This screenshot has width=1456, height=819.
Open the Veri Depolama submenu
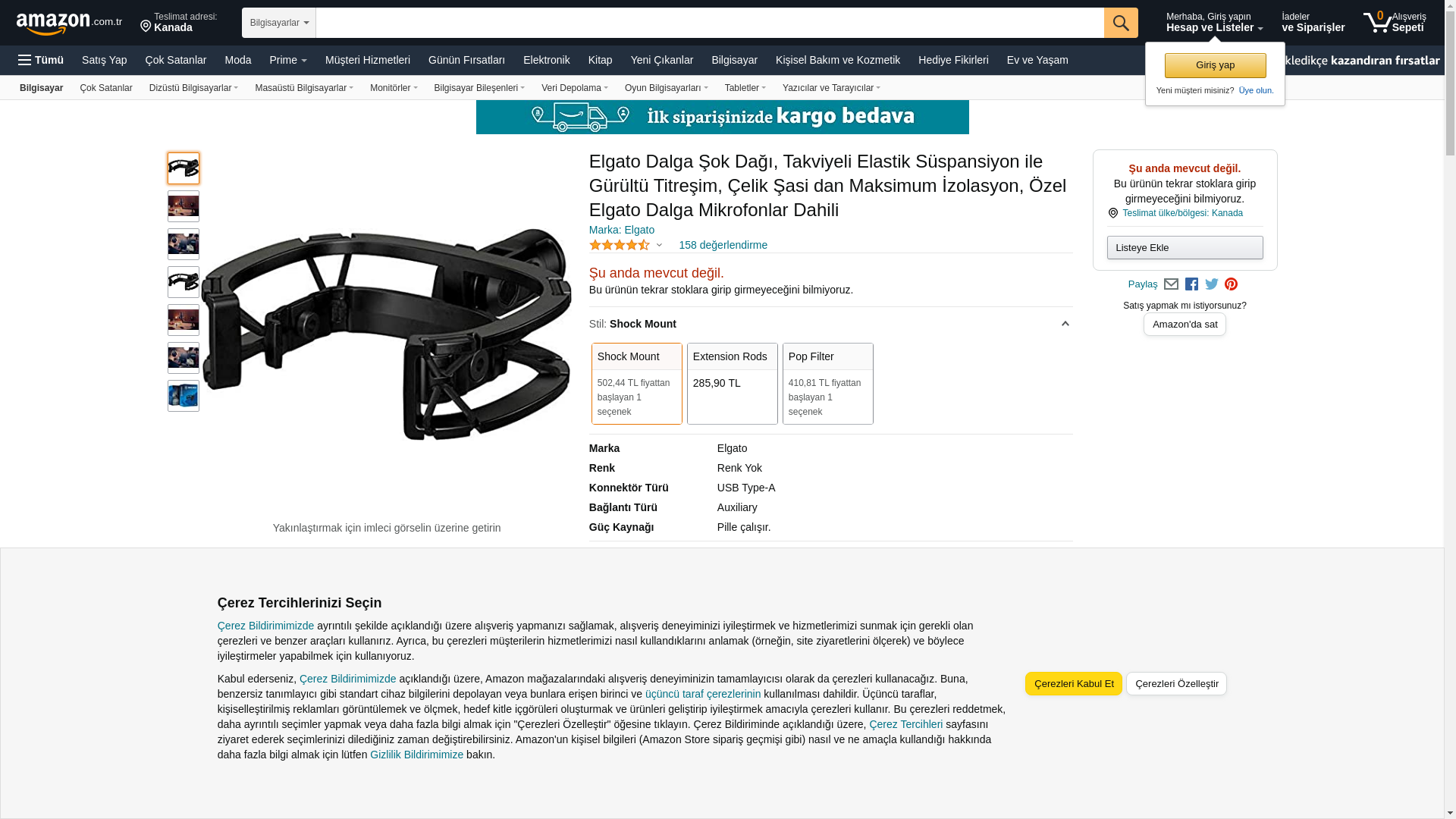(574, 88)
